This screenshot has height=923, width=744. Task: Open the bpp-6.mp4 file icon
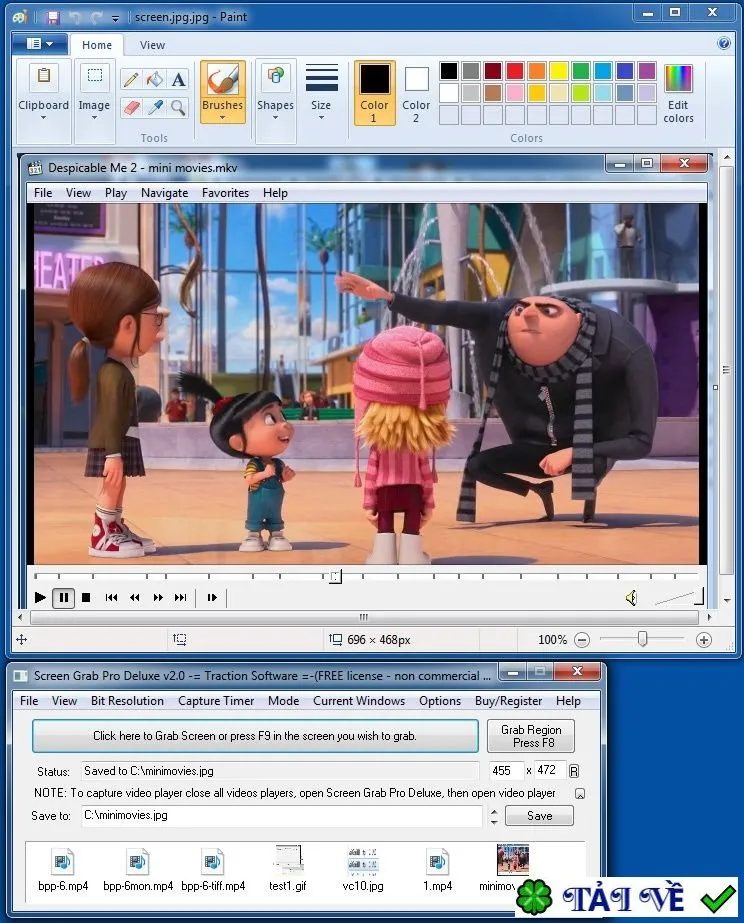tap(62, 862)
